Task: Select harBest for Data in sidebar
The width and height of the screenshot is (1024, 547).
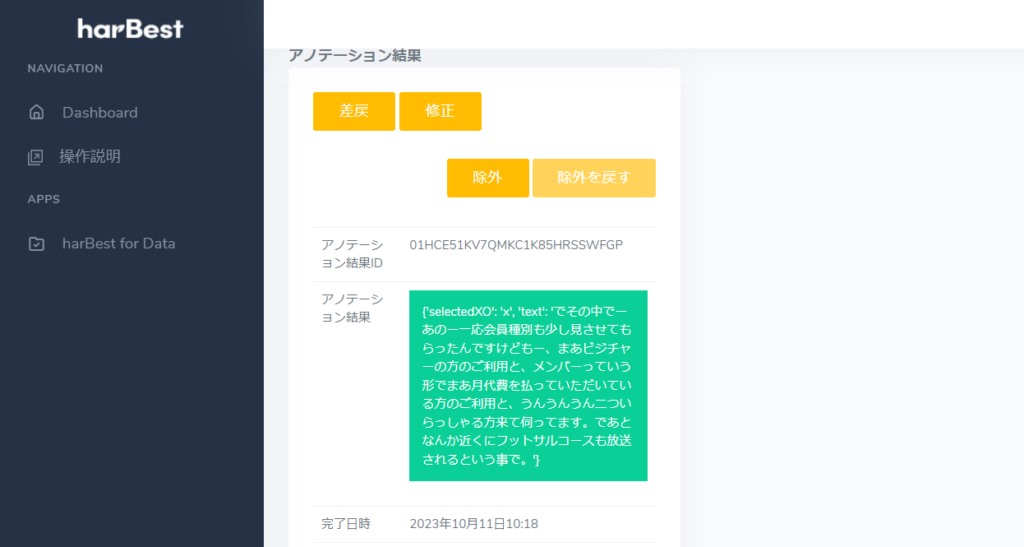Action: [118, 243]
